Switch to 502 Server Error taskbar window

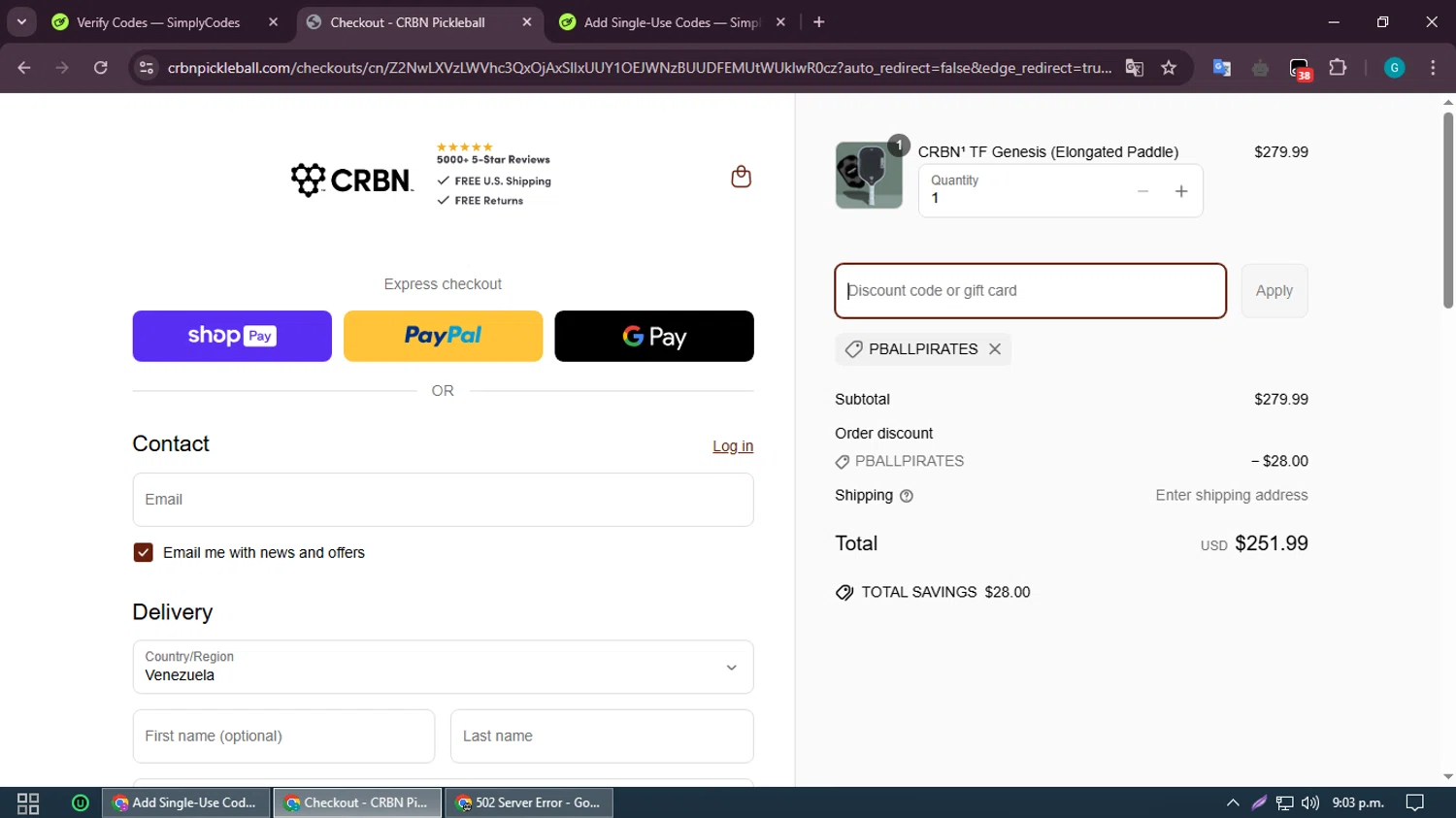[529, 803]
